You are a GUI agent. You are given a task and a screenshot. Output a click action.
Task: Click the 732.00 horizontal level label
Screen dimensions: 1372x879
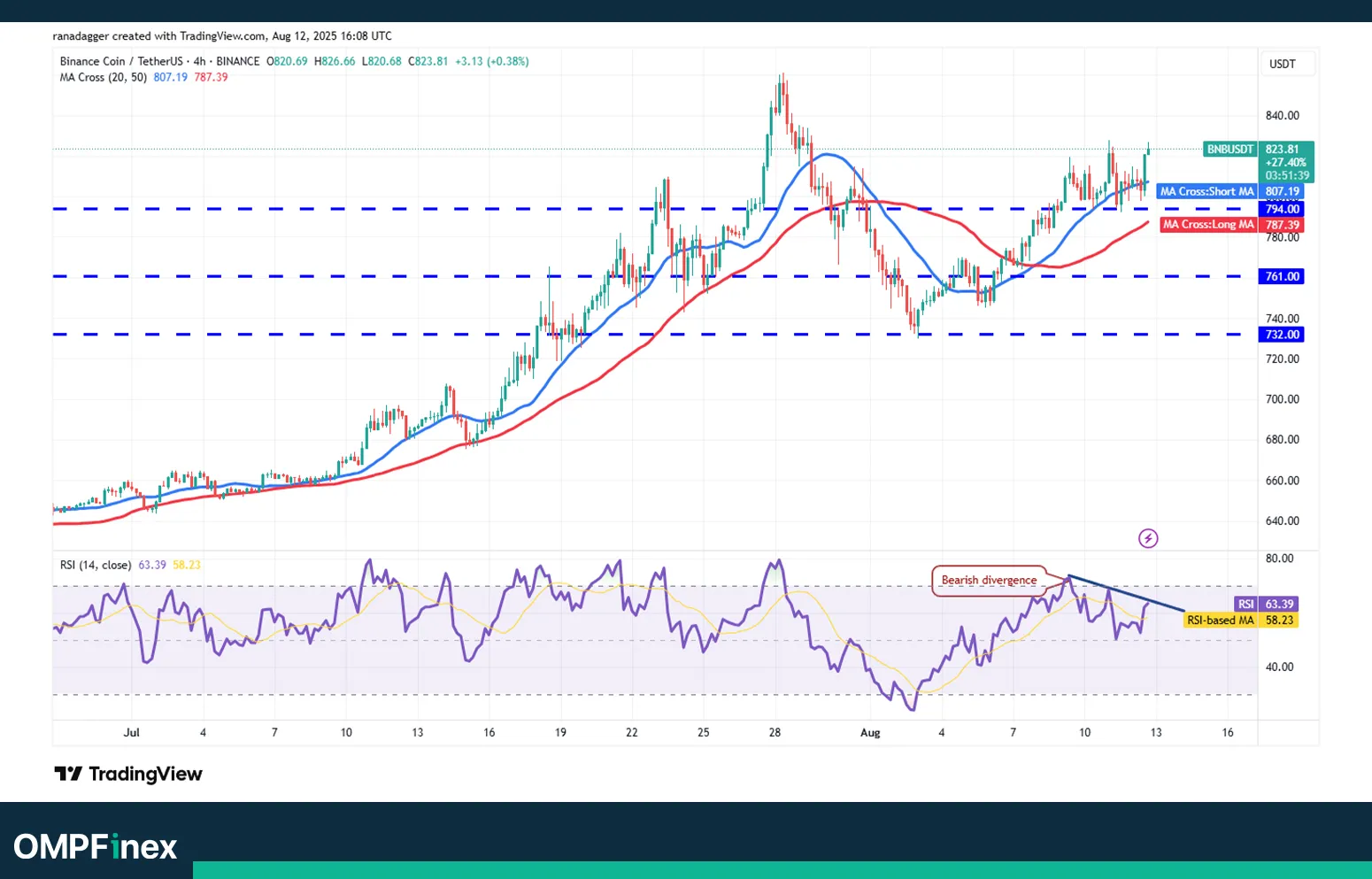coord(1282,335)
